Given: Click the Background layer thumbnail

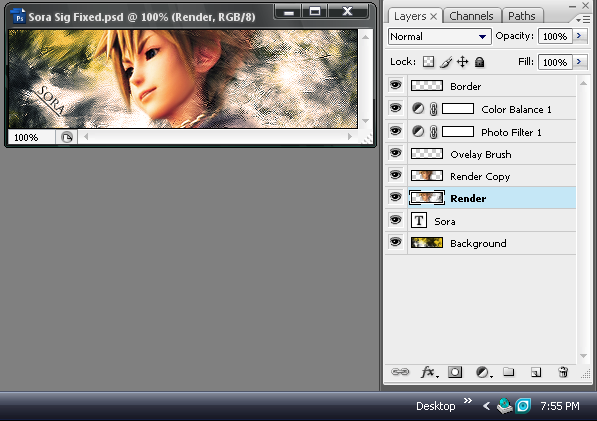Looking at the screenshot, I should [427, 242].
